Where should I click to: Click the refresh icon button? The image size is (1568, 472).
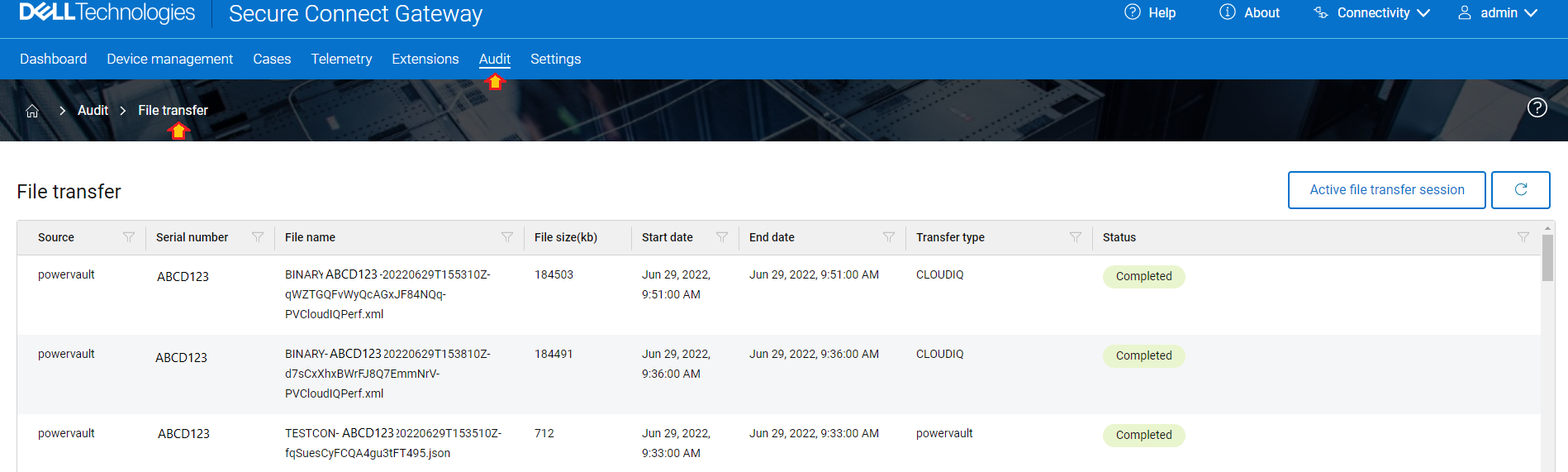[x=1520, y=190]
